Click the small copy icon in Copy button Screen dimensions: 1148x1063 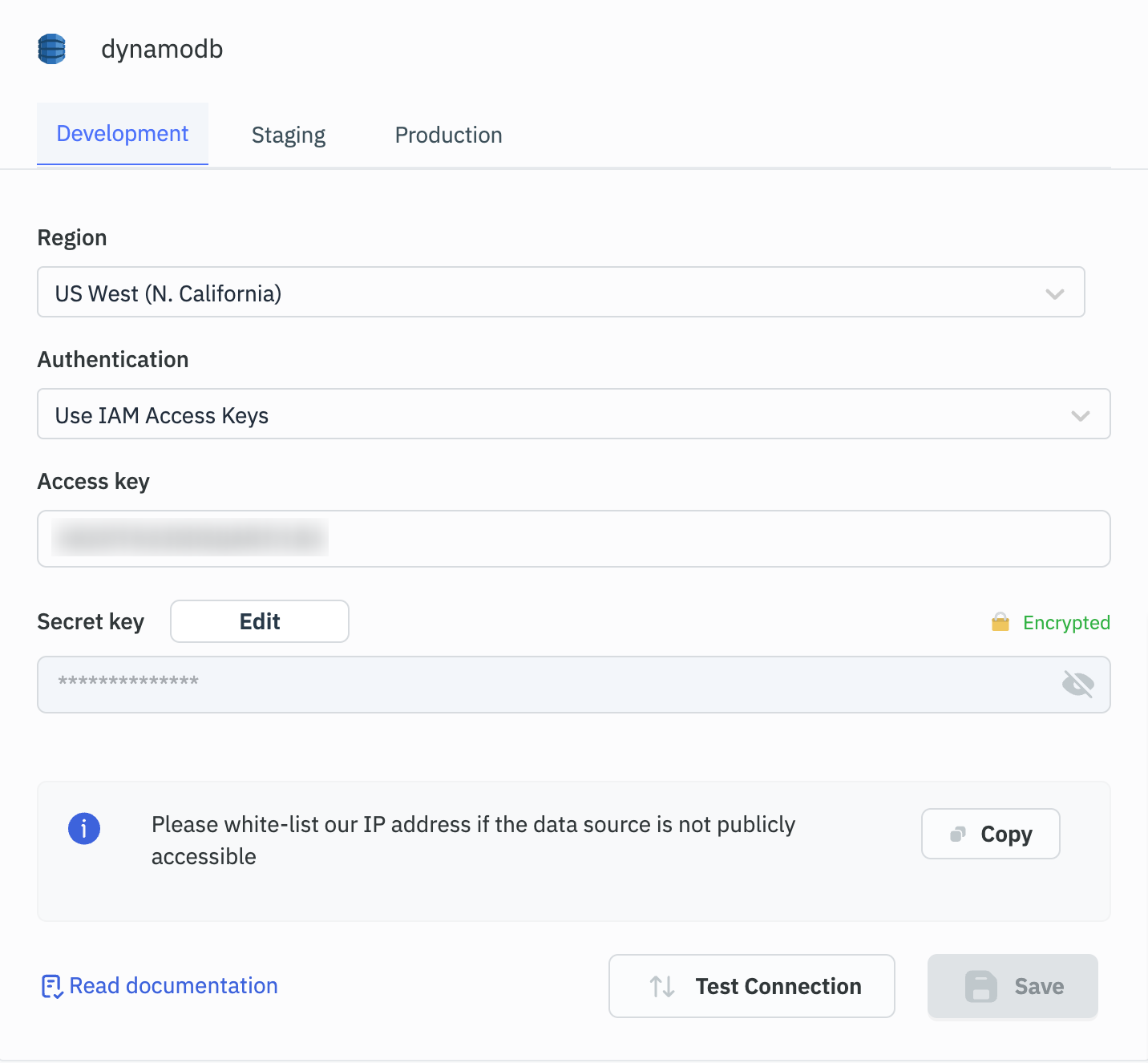point(957,835)
